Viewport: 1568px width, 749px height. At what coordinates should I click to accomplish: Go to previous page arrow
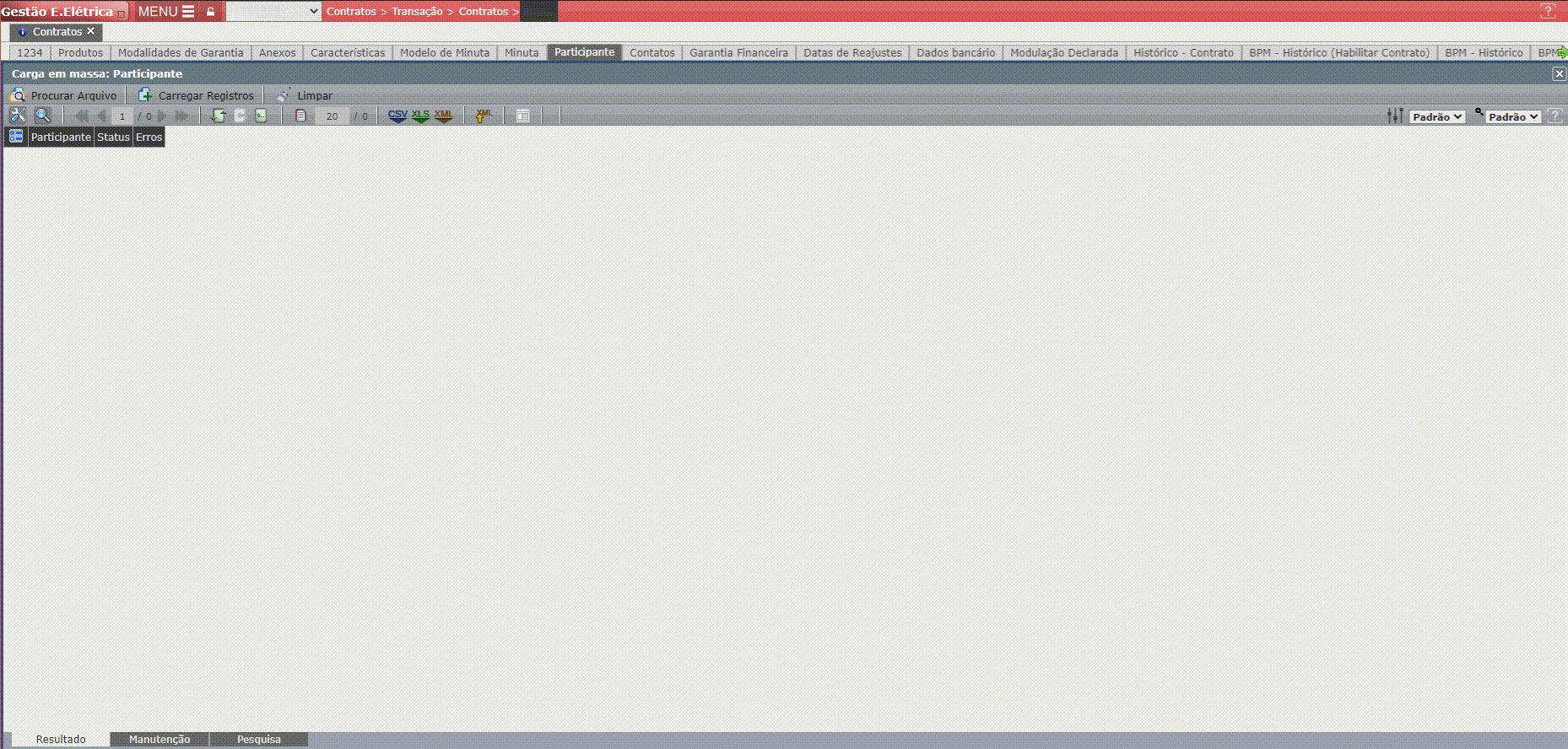pos(102,116)
